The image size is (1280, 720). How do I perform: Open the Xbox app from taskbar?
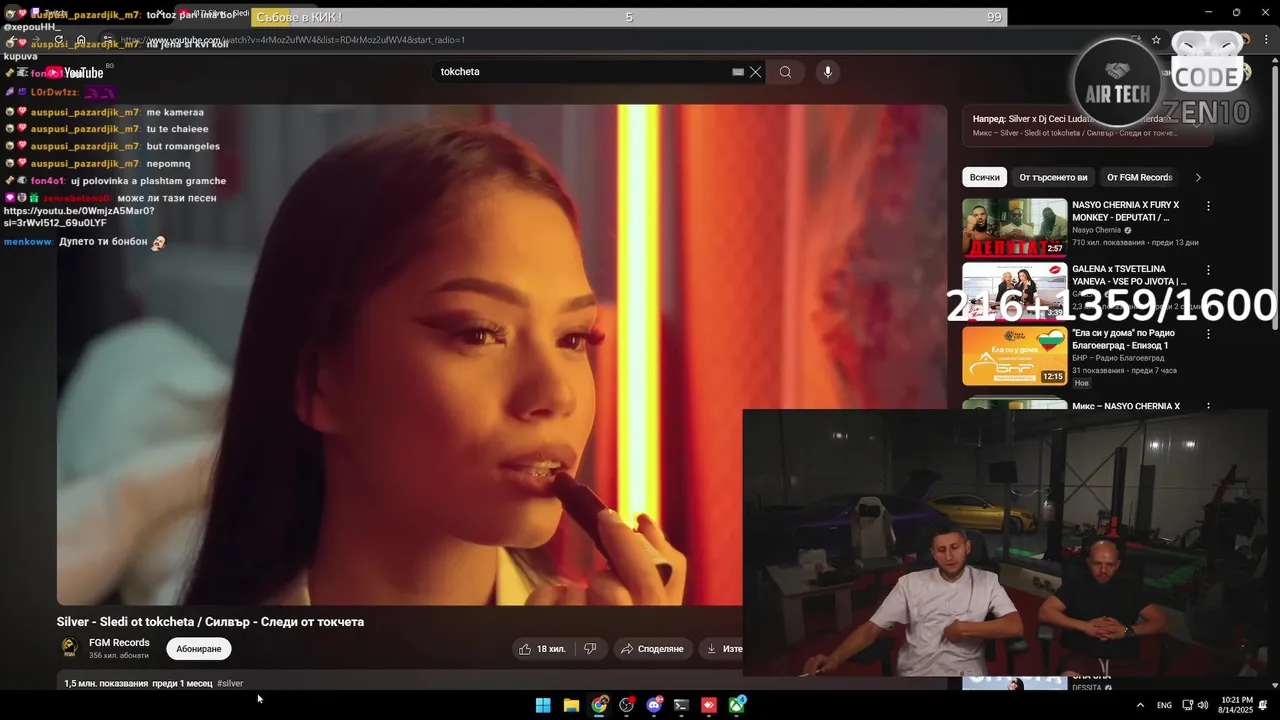737,705
